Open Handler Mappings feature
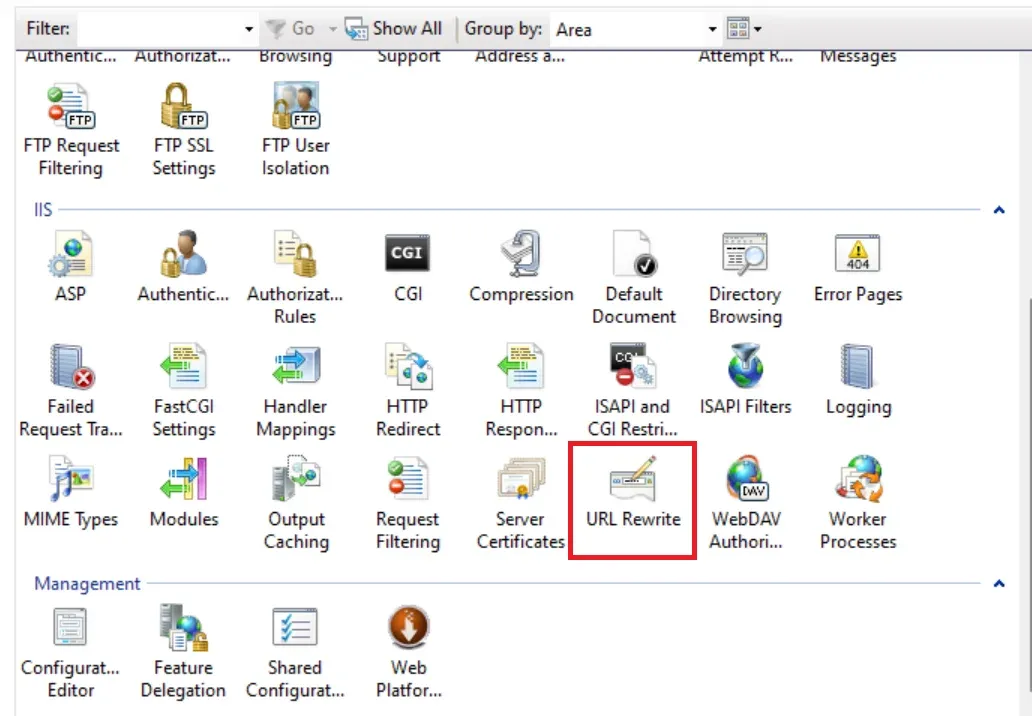 [296, 390]
